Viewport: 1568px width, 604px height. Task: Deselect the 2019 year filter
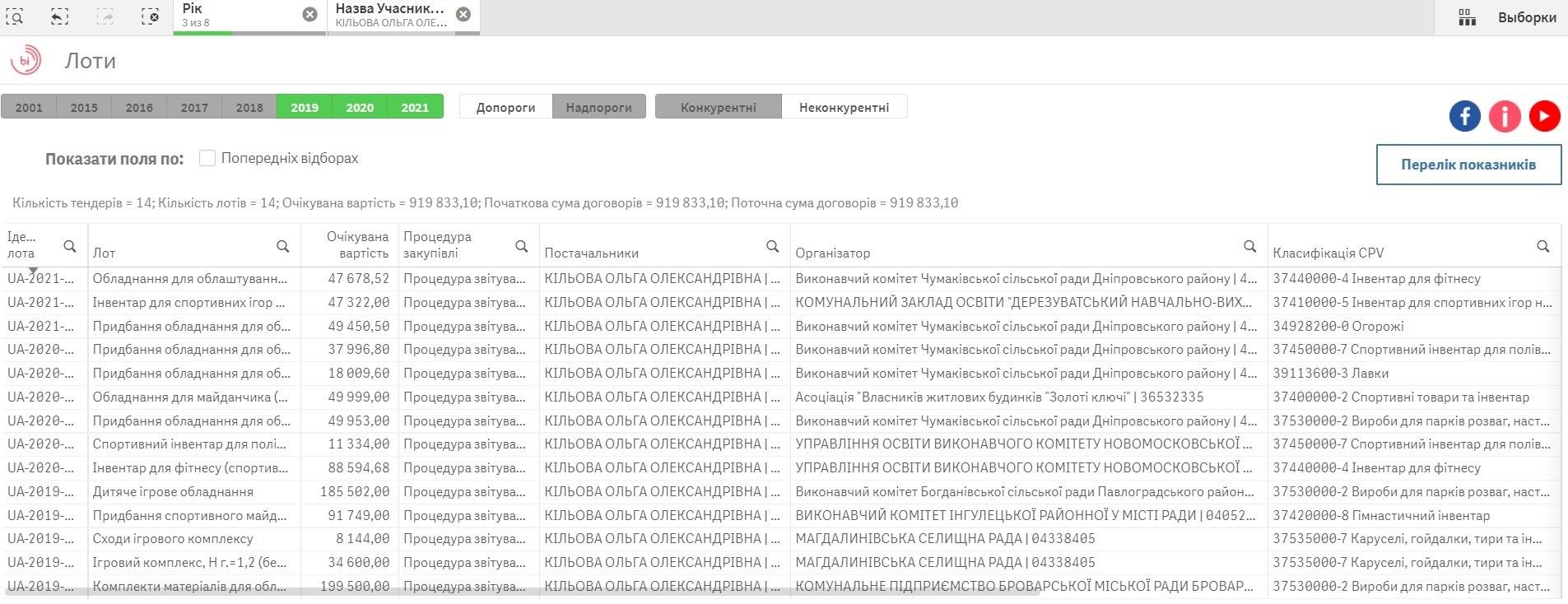305,107
